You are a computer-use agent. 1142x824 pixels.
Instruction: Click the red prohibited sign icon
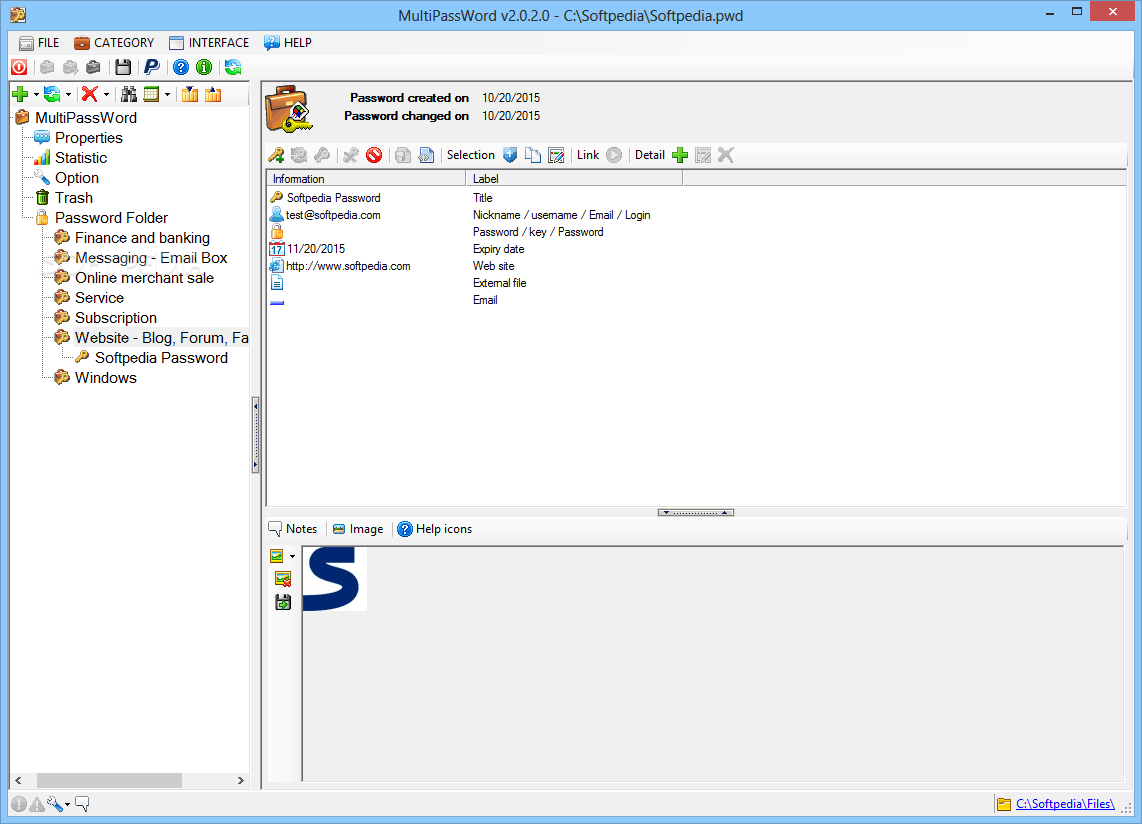(374, 155)
